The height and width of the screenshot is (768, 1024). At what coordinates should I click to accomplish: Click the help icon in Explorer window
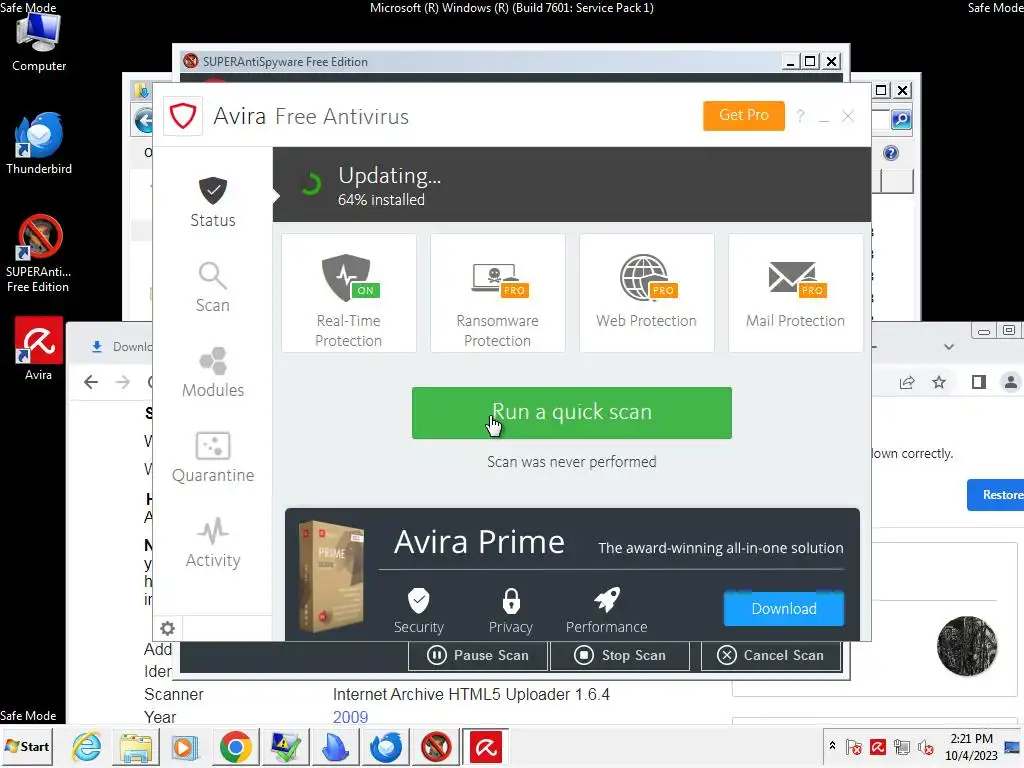(x=891, y=153)
